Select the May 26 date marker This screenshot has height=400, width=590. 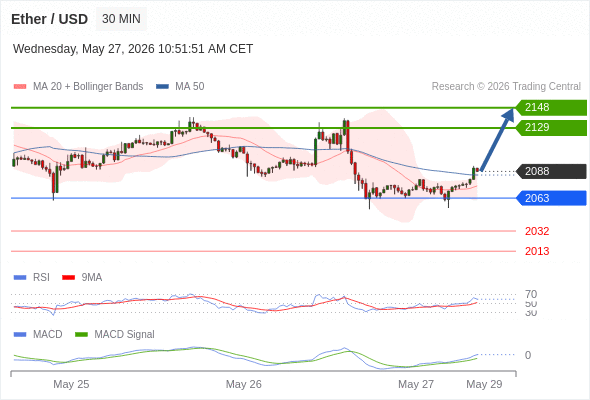click(x=243, y=384)
